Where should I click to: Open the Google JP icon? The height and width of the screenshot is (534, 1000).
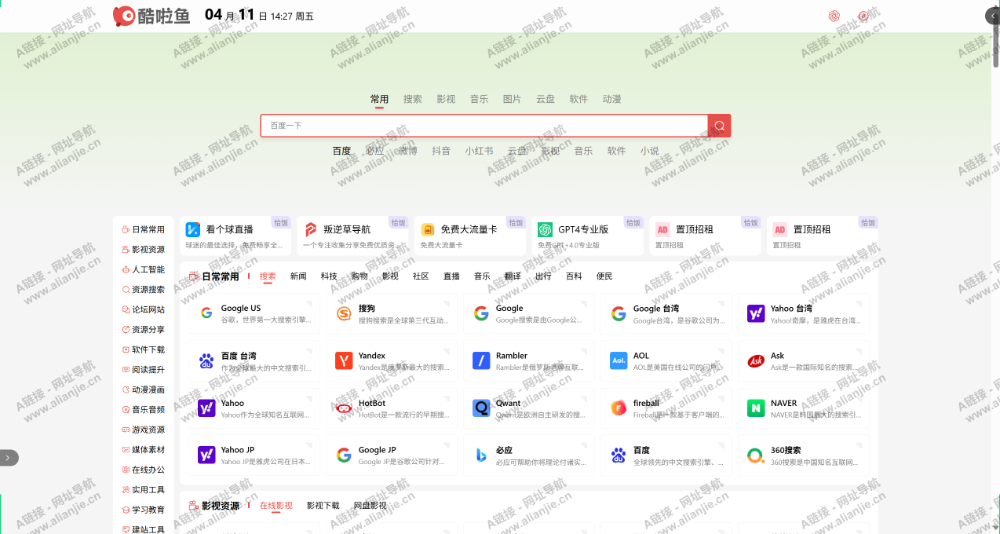pos(344,455)
